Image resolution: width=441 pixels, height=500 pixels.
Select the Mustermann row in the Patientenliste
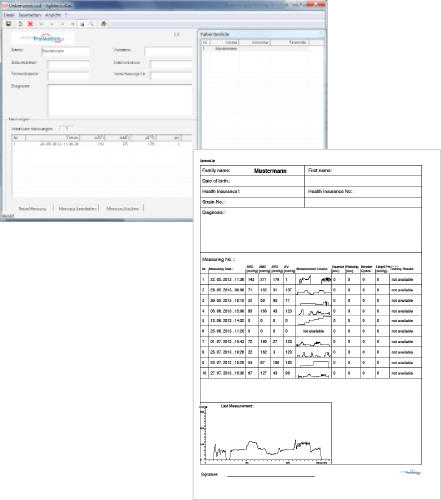(255, 49)
